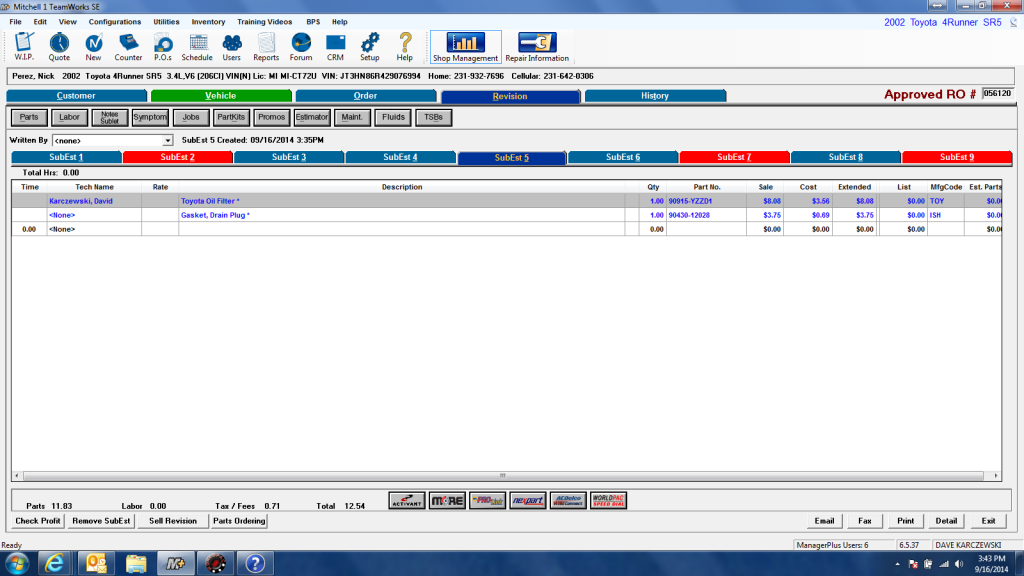Open the Counter sale icon
The width and height of the screenshot is (1024, 576).
pos(128,47)
